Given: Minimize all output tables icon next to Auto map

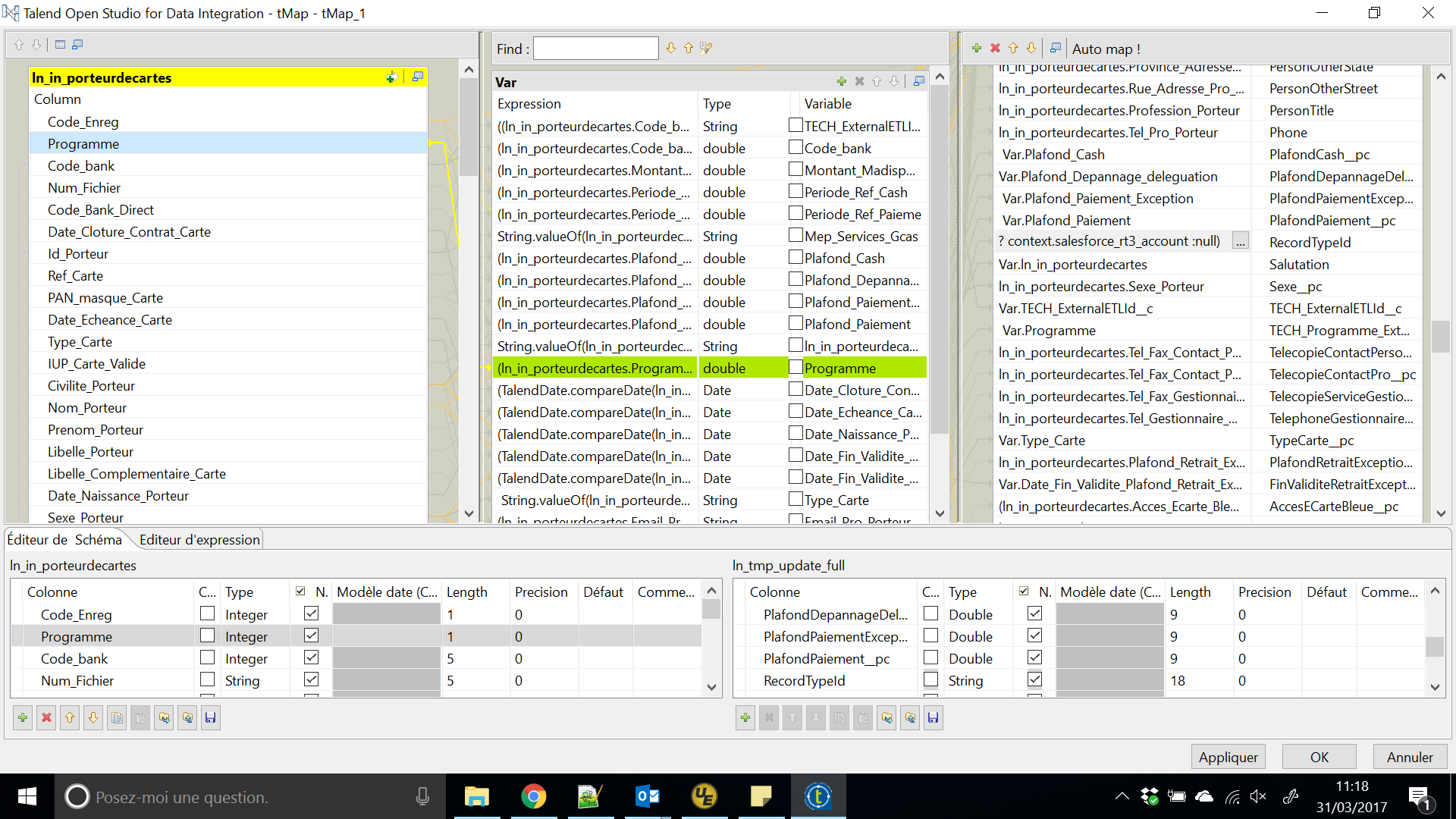Looking at the screenshot, I should (1055, 48).
